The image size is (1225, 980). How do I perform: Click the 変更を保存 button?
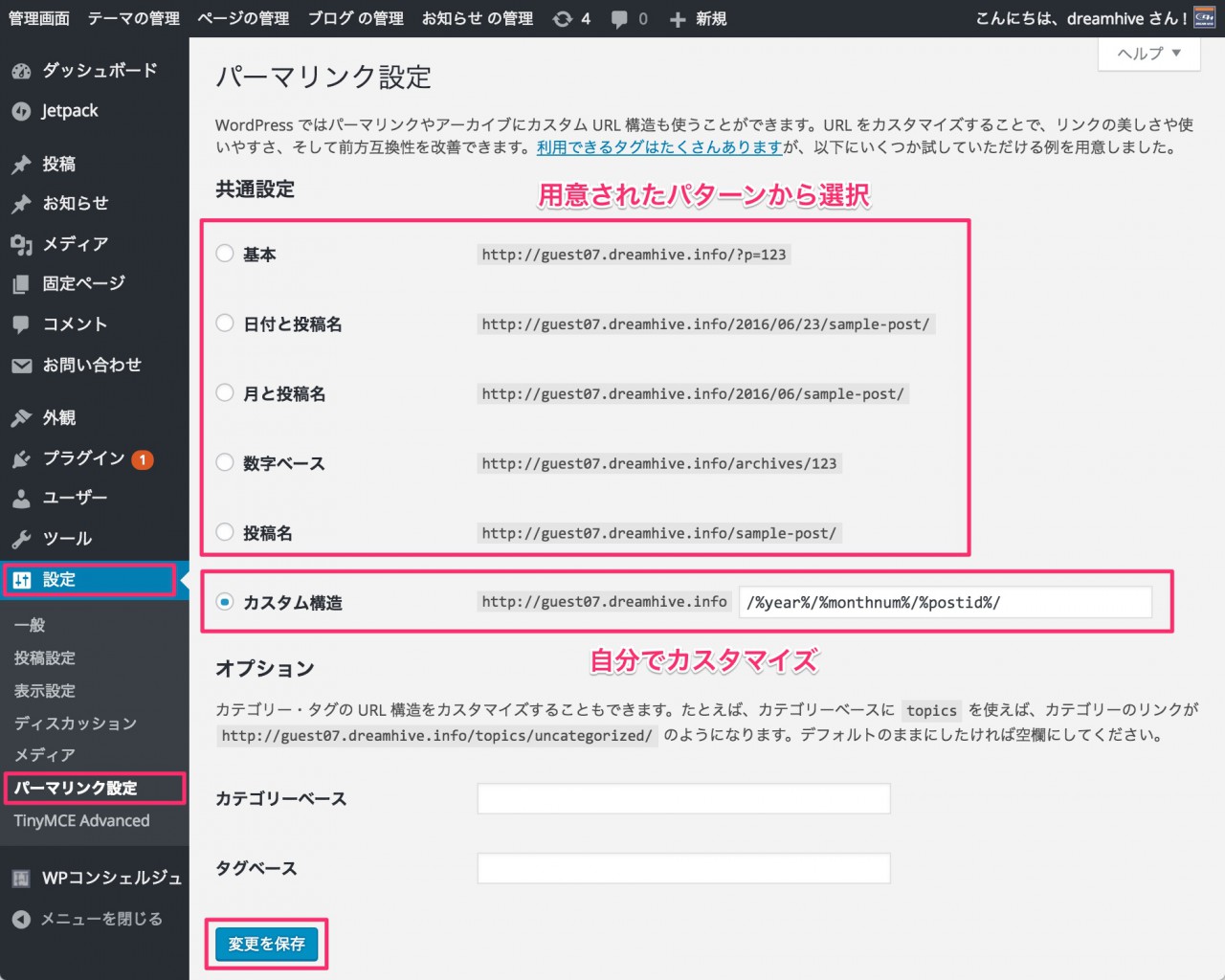266,944
